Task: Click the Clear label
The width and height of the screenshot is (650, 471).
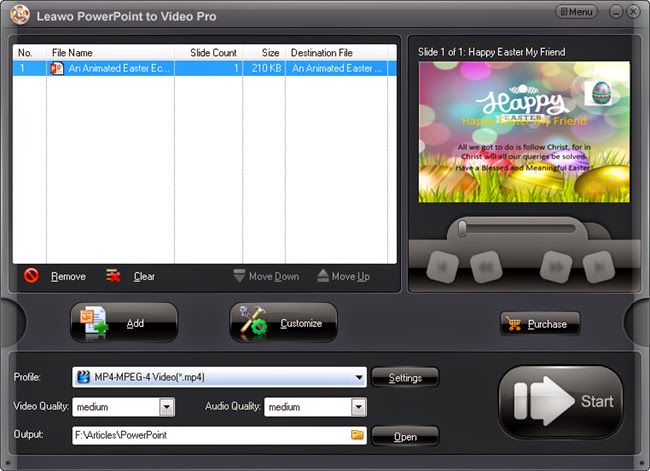Action: pos(144,276)
